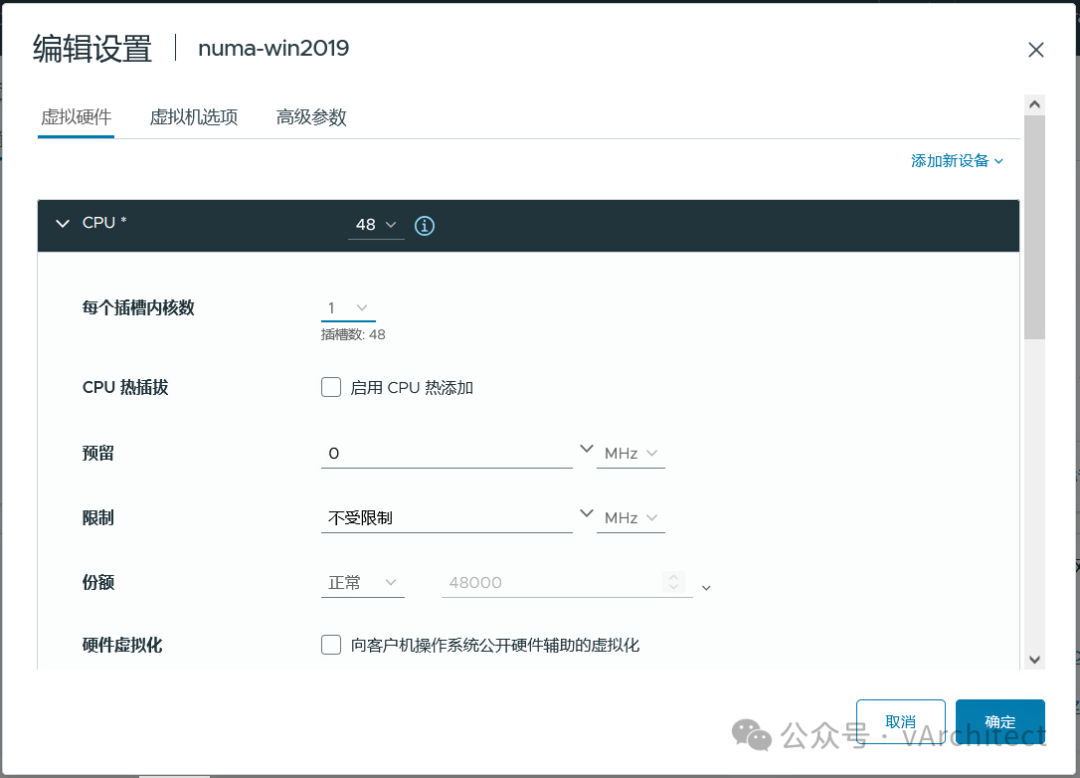Click the vertical scrollbar thumb

coord(1034,227)
